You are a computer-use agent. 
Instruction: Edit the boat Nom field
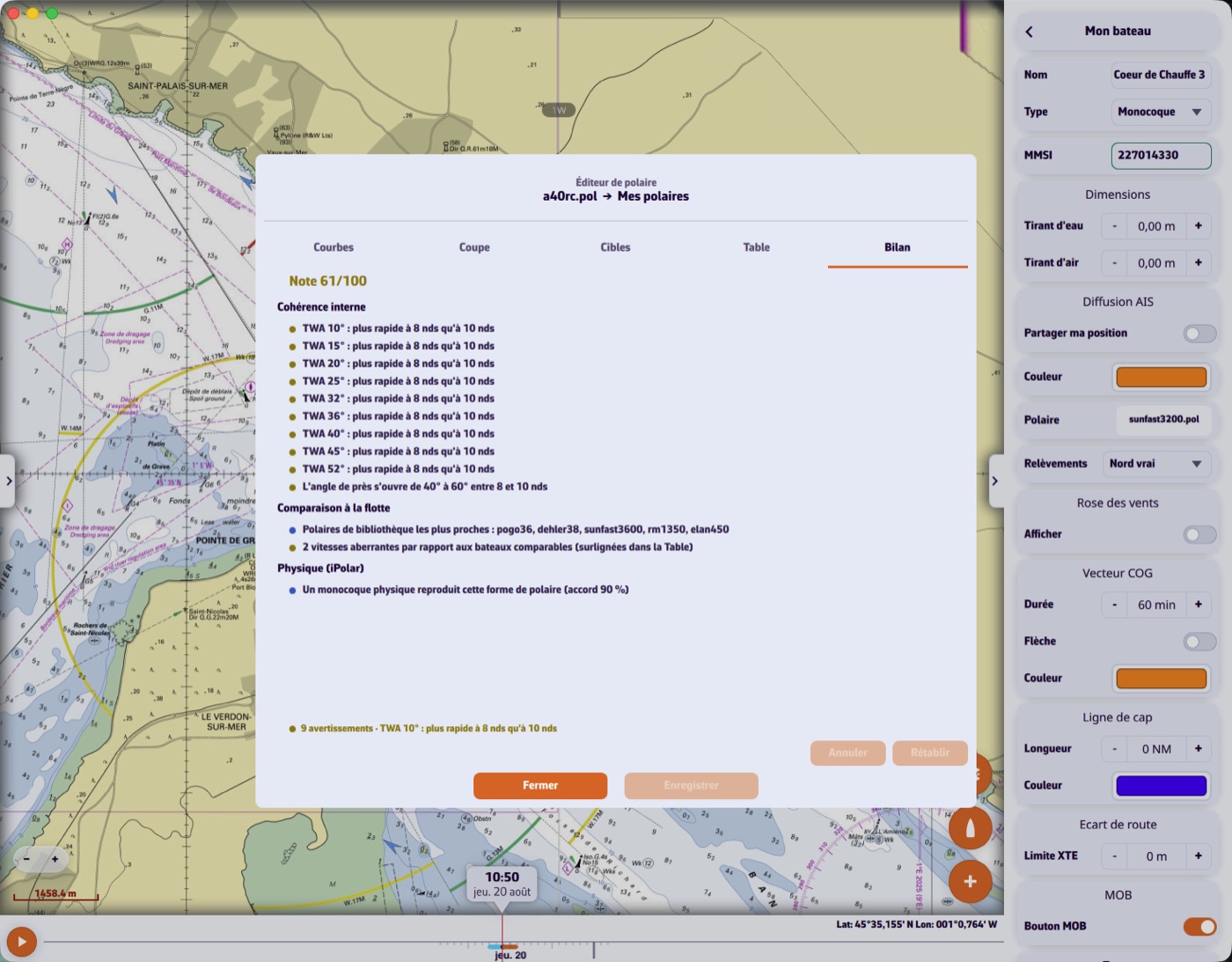(x=1161, y=75)
